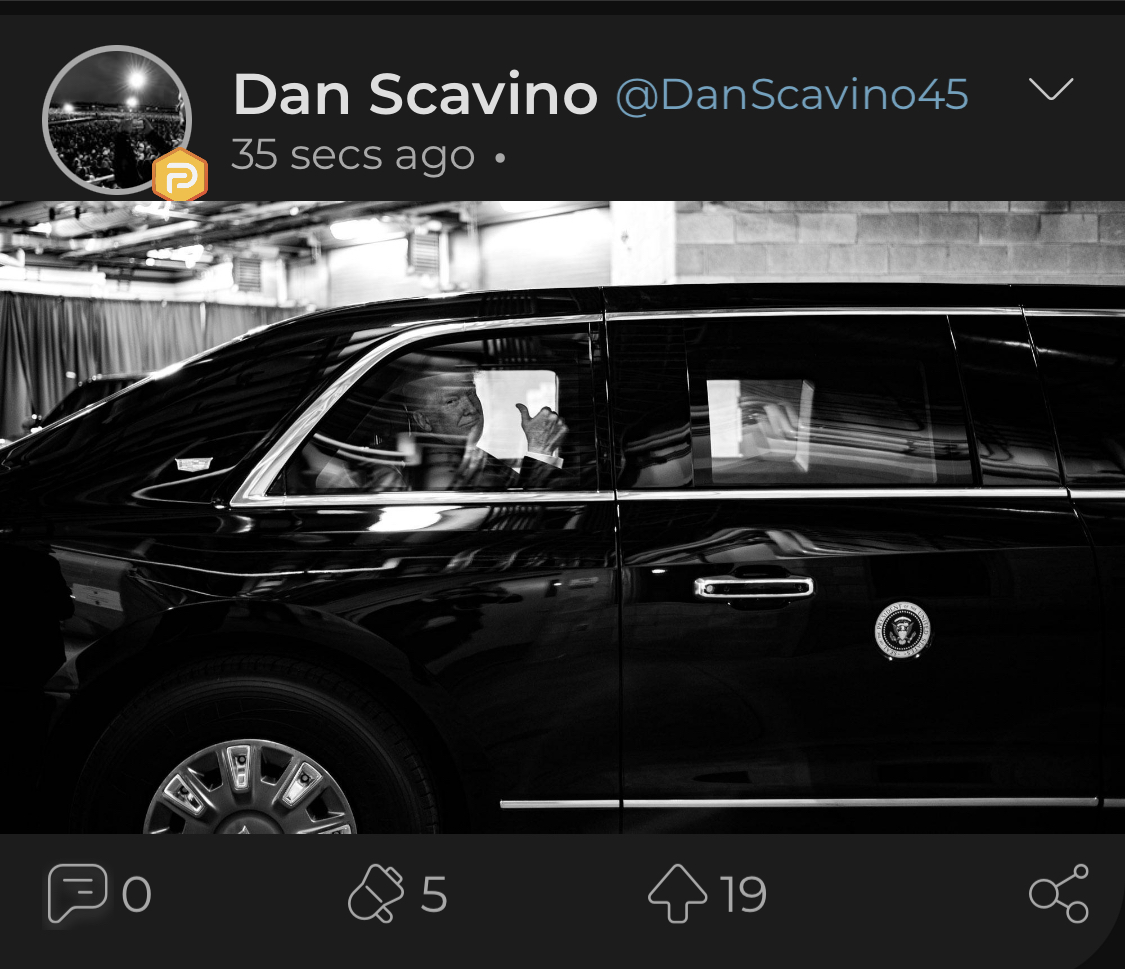1125x969 pixels.
Task: Click the limousine wheel hubcap in the photo
Action: tap(250, 788)
